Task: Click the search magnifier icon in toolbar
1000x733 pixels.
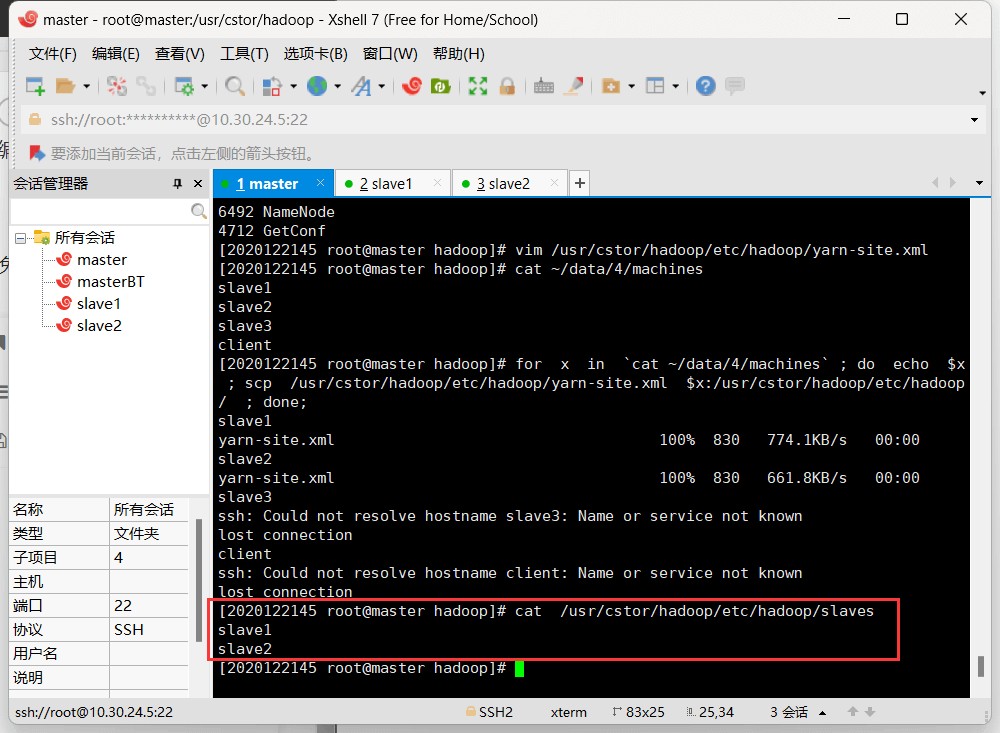Action: pyautogui.click(x=235, y=86)
